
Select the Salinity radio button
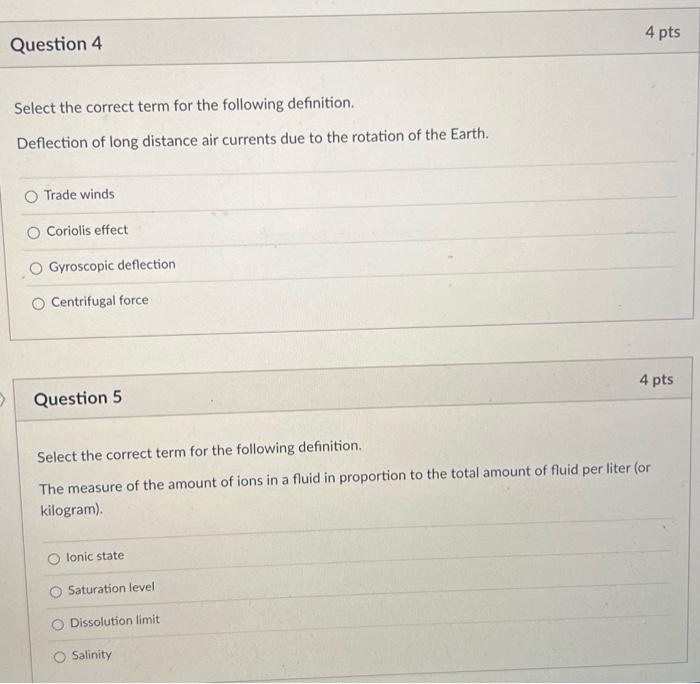tap(60, 657)
